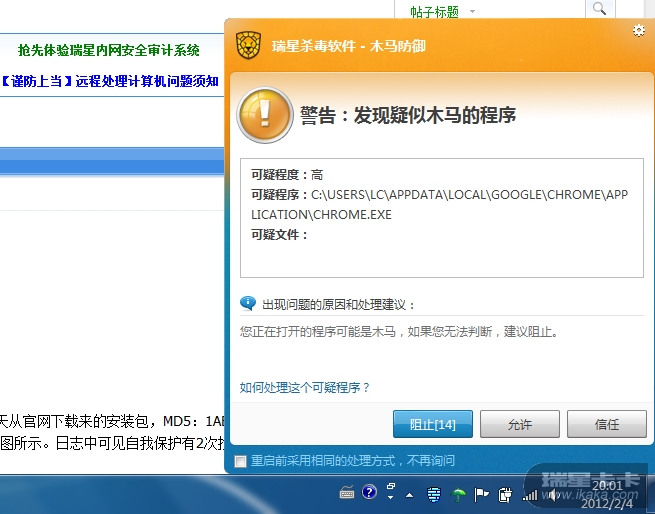The image size is (655, 514).
Task: Open the blue shield tray icon
Action: 434,495
